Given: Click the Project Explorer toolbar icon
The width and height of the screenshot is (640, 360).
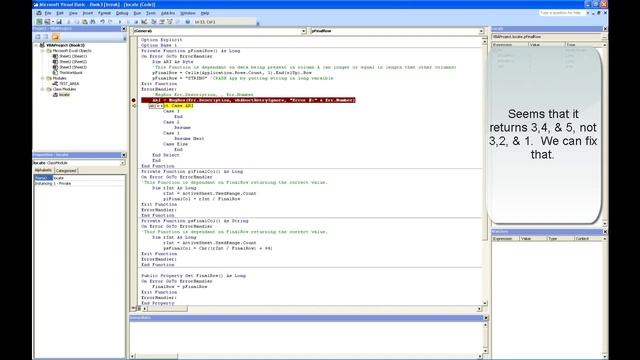Looking at the screenshot, I should (x=153, y=22).
